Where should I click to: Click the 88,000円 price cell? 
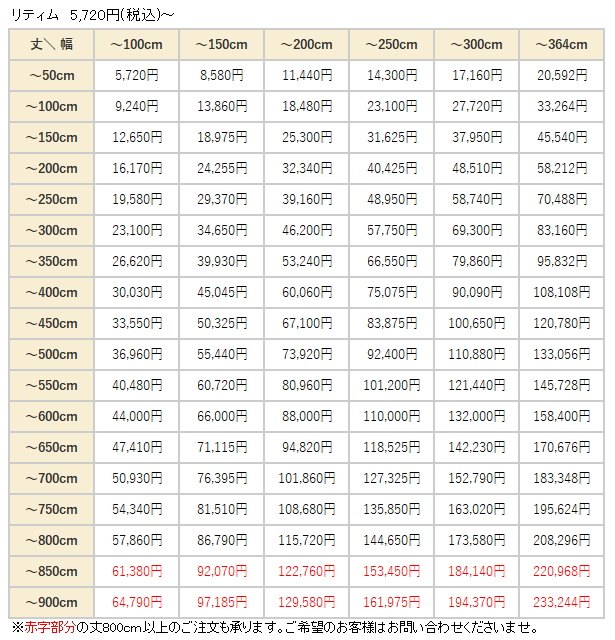coord(307,417)
